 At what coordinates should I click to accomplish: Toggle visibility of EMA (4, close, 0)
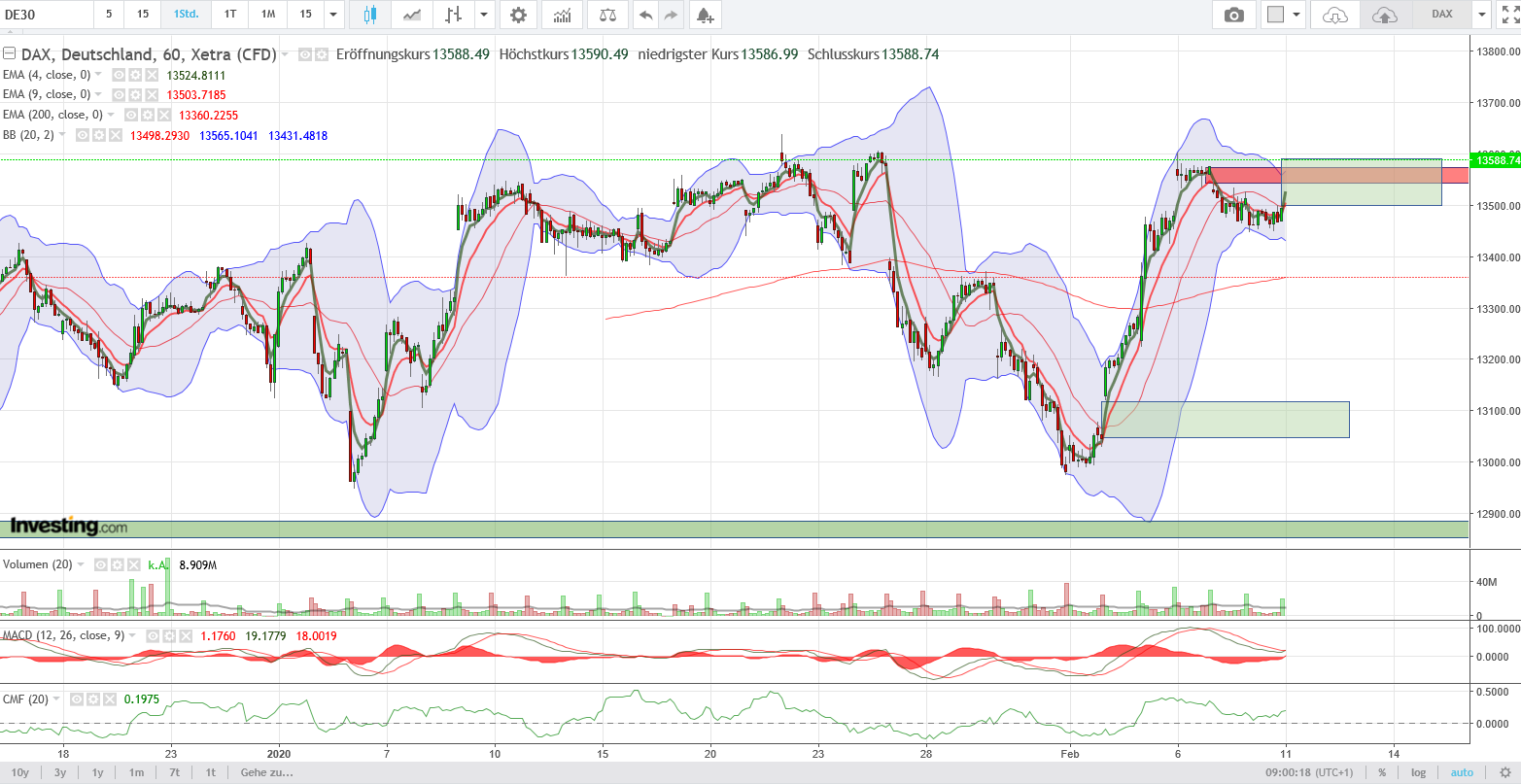pyautogui.click(x=118, y=75)
